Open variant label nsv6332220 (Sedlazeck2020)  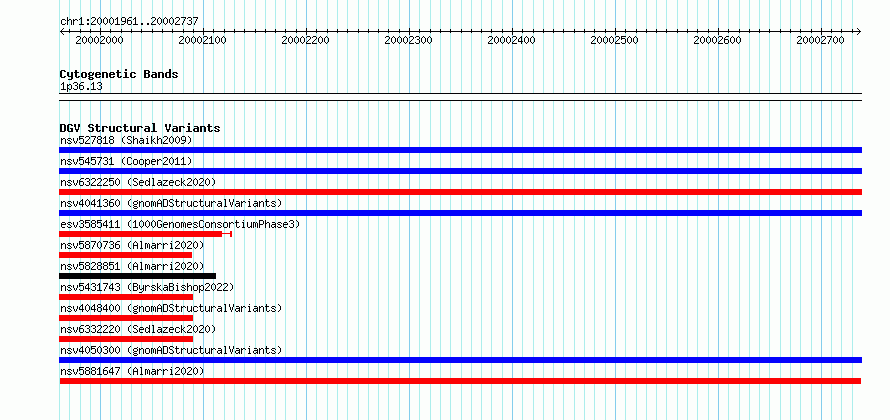(x=138, y=329)
